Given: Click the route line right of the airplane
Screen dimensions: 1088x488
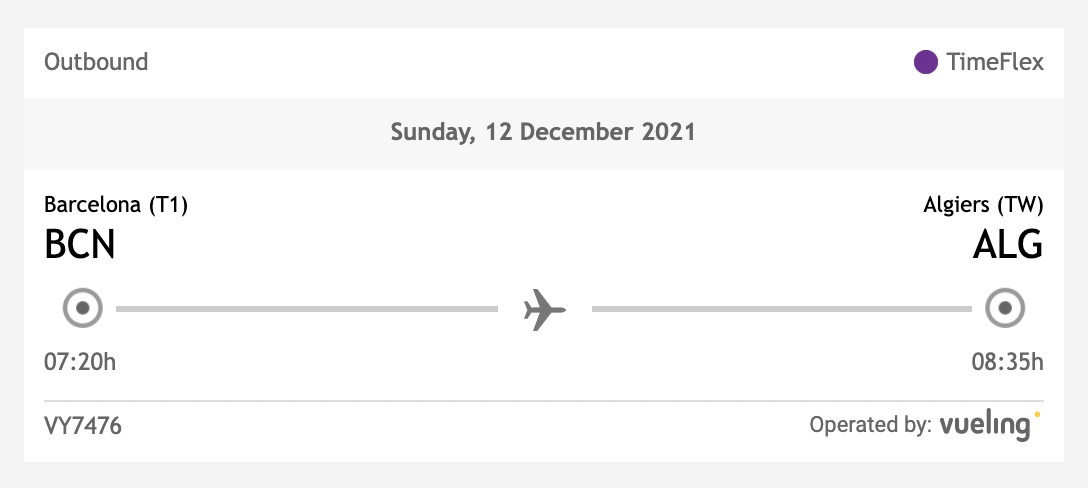Looking at the screenshot, I should 781,309.
